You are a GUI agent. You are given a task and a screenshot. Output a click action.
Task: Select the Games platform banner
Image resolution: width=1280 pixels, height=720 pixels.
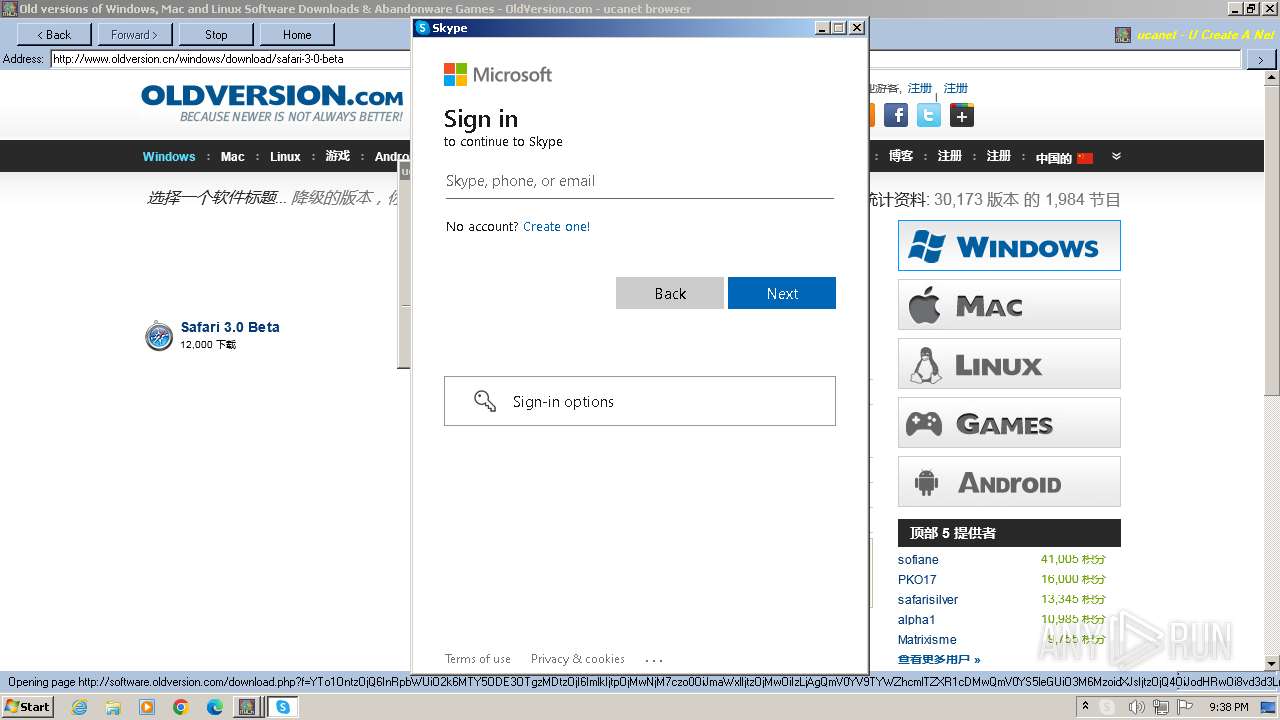click(1009, 423)
